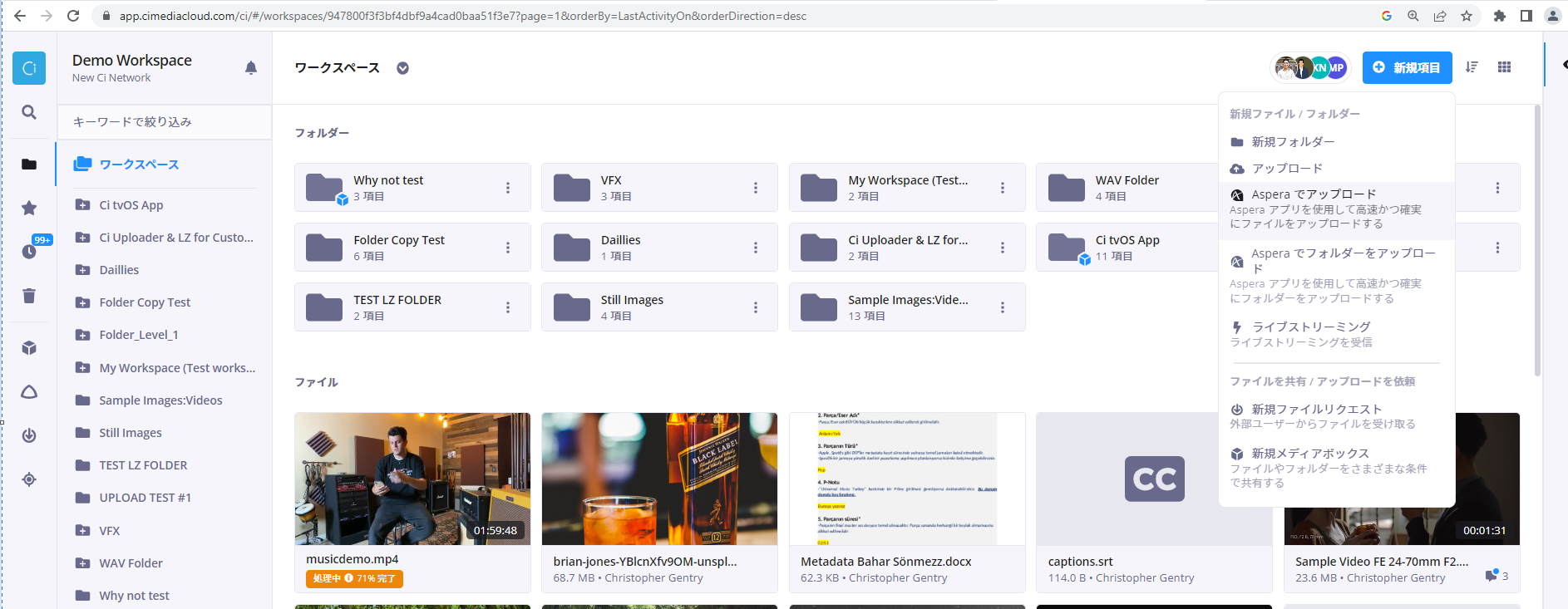Open more options for Still Images folder
The image size is (1568, 609).
[756, 307]
